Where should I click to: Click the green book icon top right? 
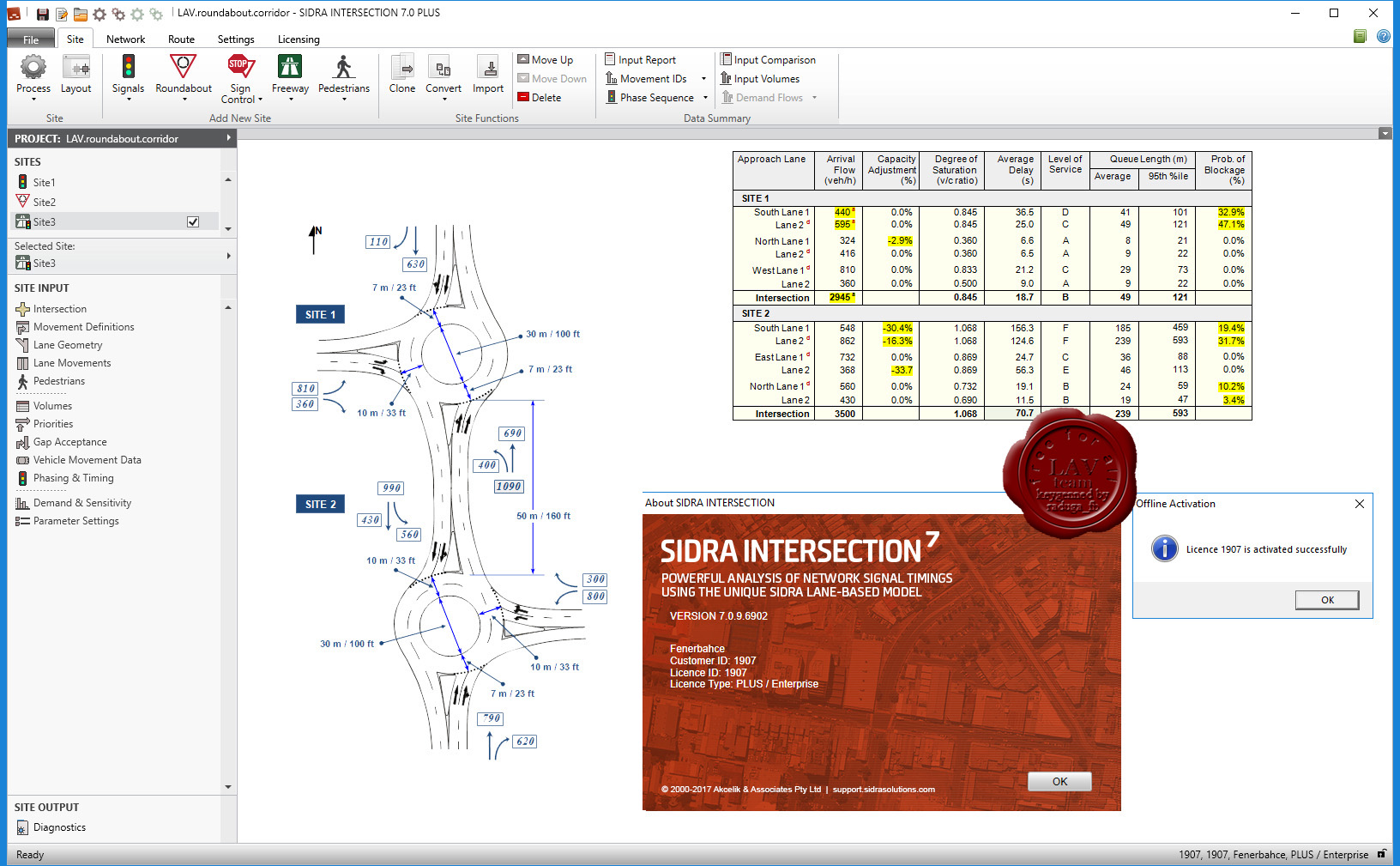[1360, 36]
